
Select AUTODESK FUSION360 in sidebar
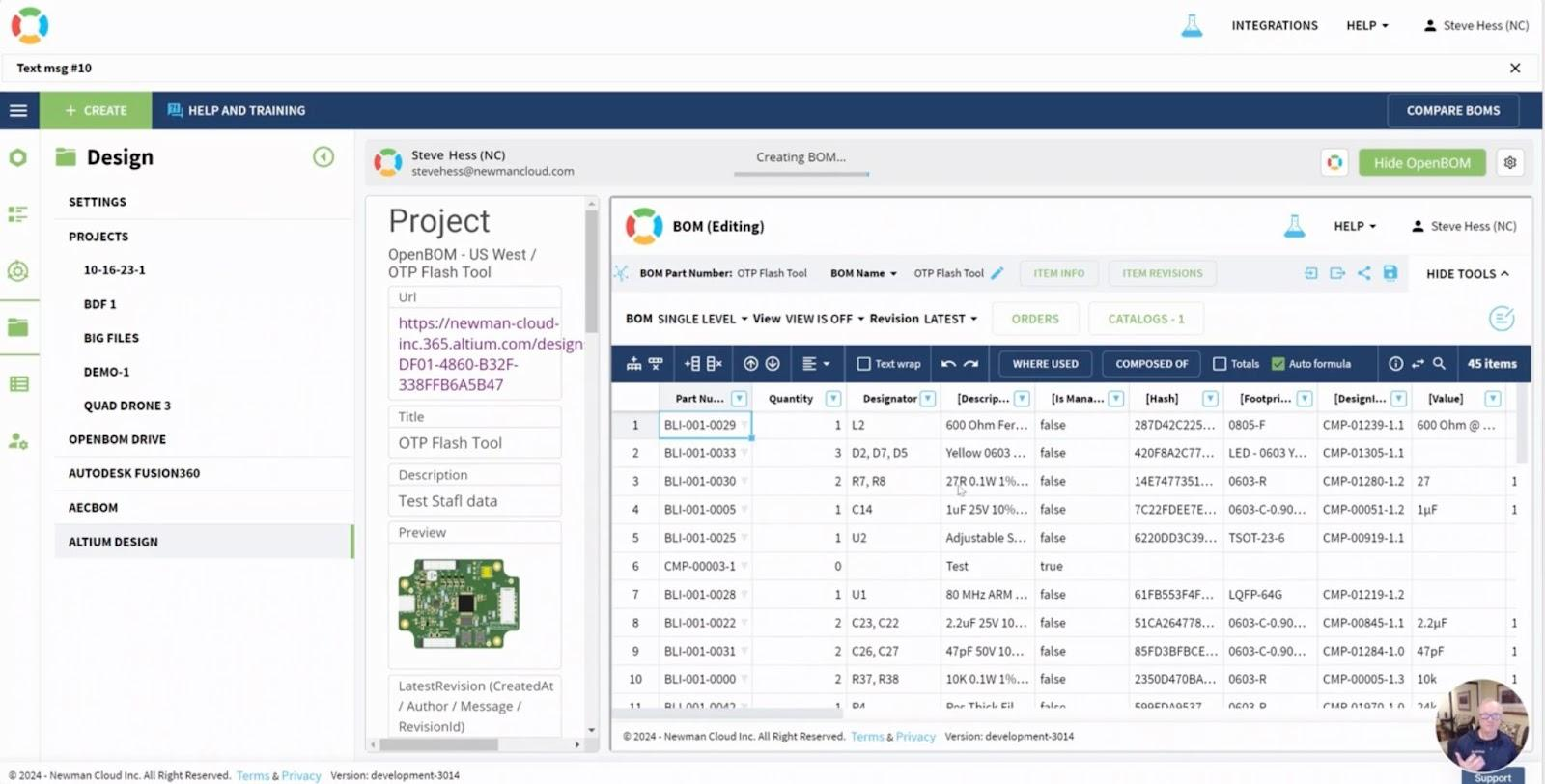(134, 473)
